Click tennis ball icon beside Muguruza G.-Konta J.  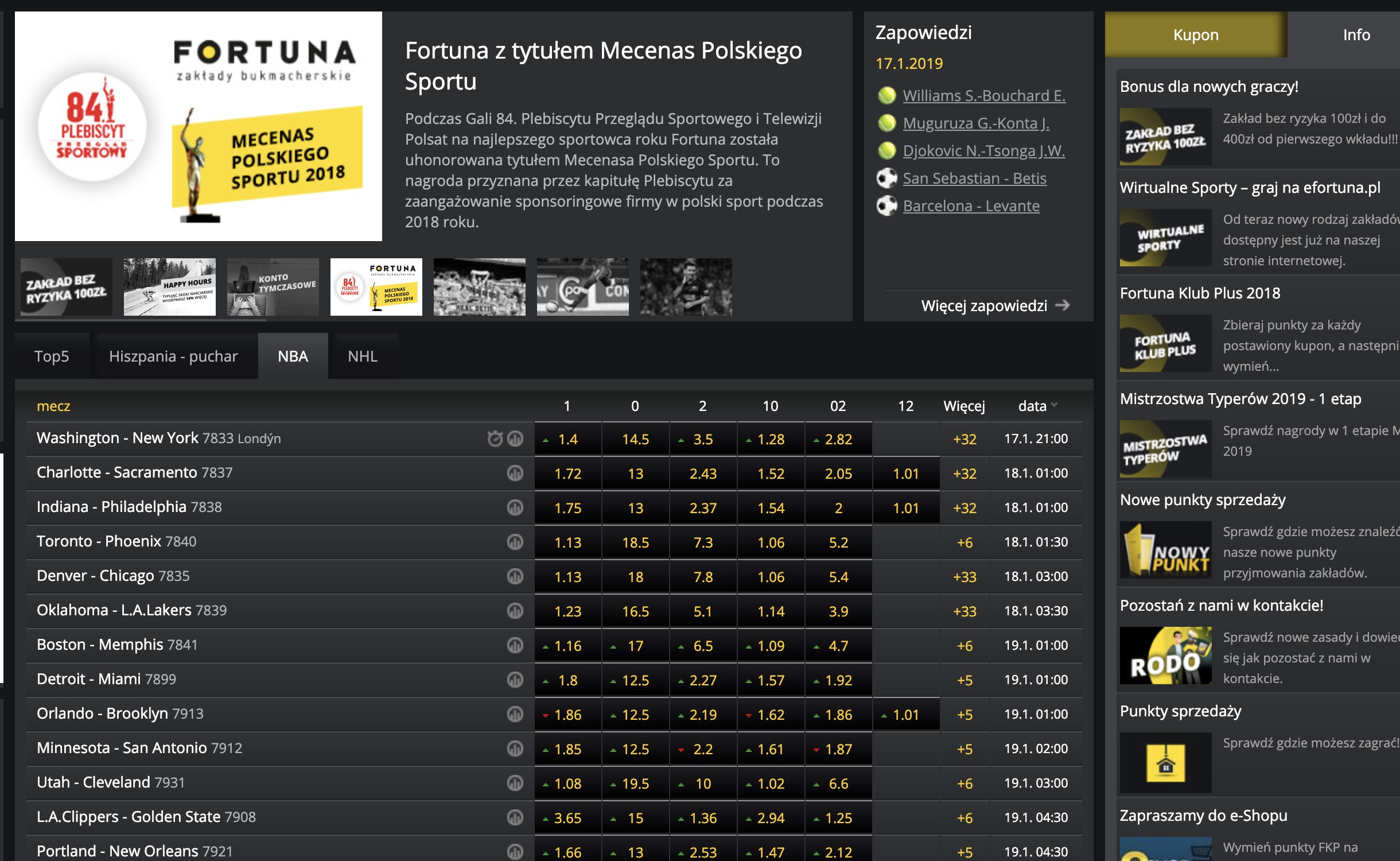(x=886, y=123)
